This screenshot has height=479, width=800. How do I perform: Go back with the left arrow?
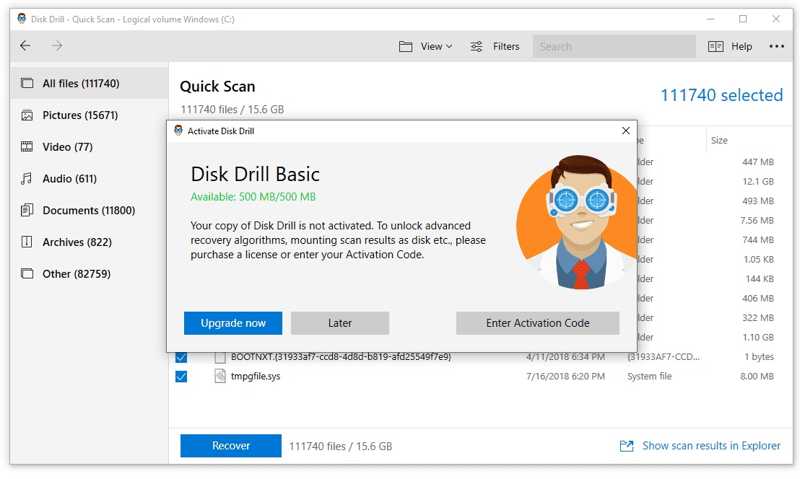(25, 46)
